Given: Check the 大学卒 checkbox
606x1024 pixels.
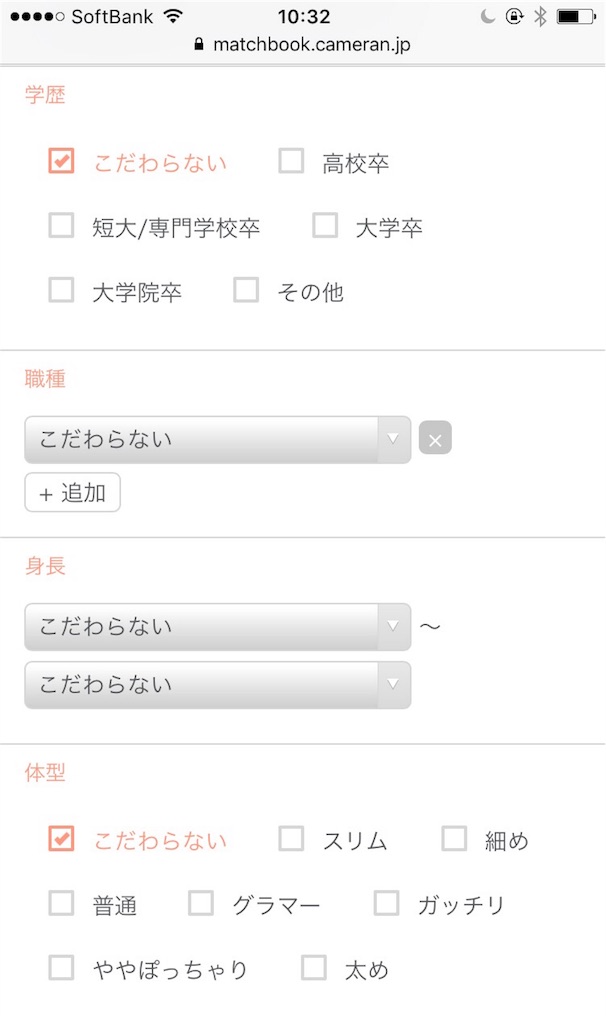Looking at the screenshot, I should tap(325, 225).
